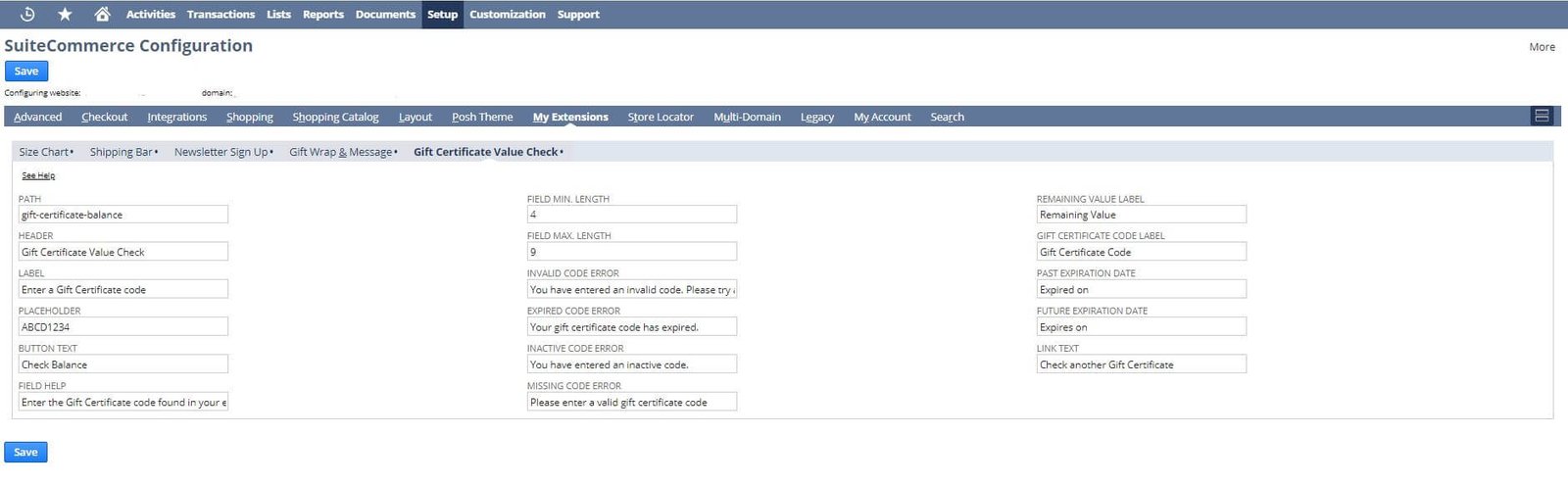Screen dimensions: 1568x484
Task: Open the Lists menu
Action: click(x=278, y=14)
